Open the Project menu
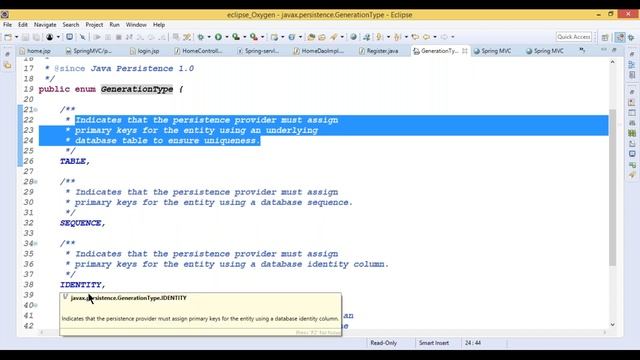Screen dimensions: 640x360 94,24
